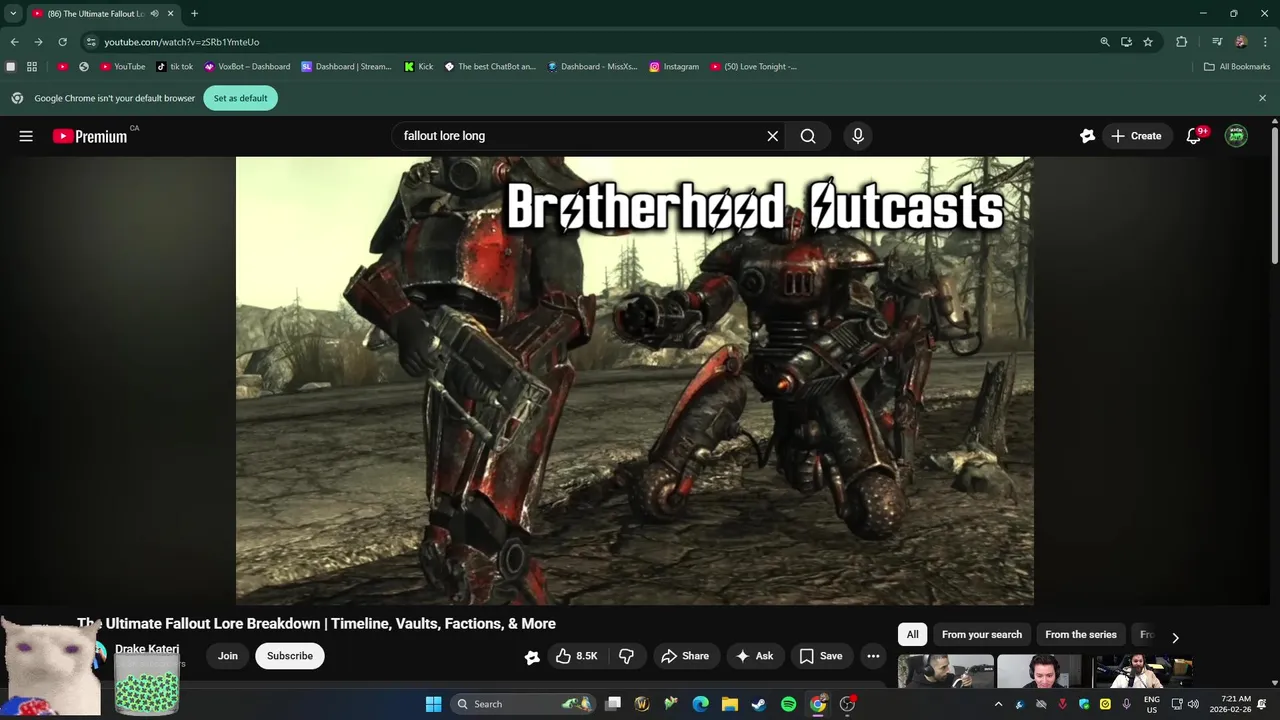Open the Drake Kateri channel link

point(147,649)
